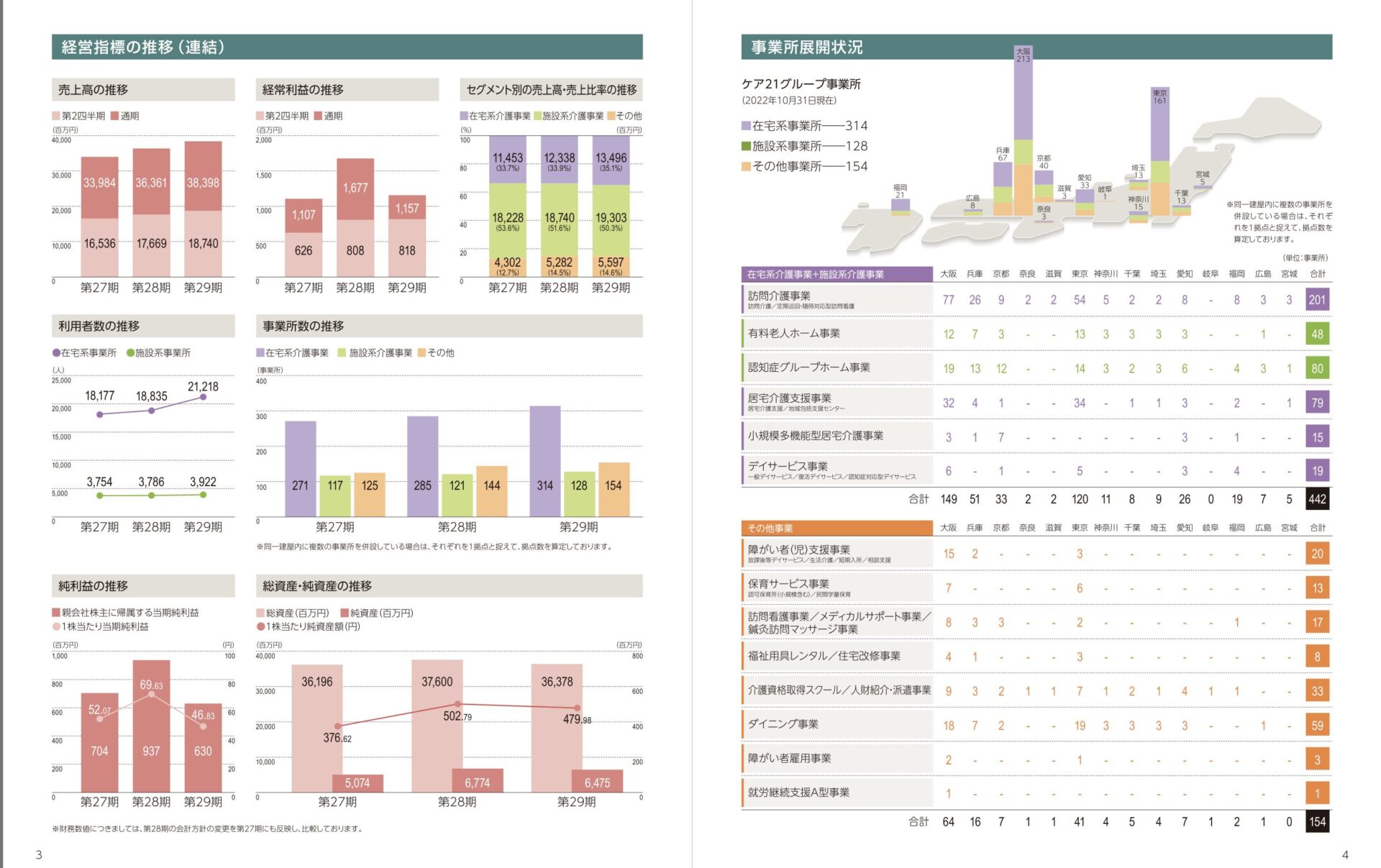
Task: Click the セグメント別の売上高・売上比率の推移 title
Action: tap(551, 90)
